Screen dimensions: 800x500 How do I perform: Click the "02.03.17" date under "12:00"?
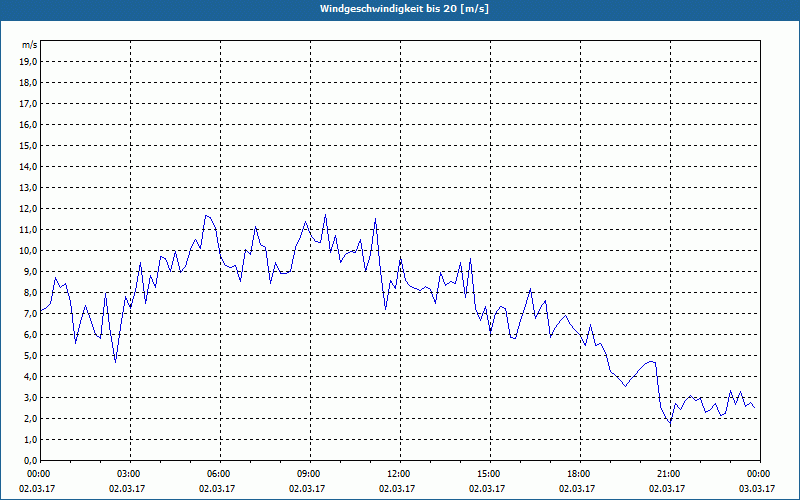pyautogui.click(x=397, y=488)
